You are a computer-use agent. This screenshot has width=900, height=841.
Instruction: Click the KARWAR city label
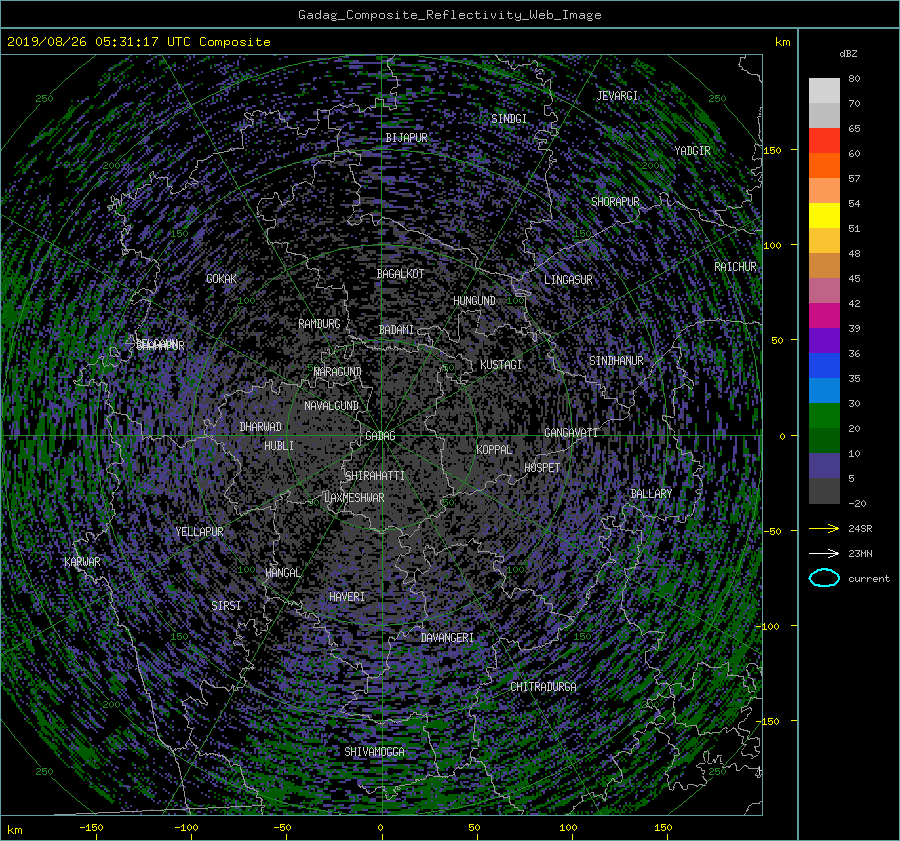click(x=82, y=562)
